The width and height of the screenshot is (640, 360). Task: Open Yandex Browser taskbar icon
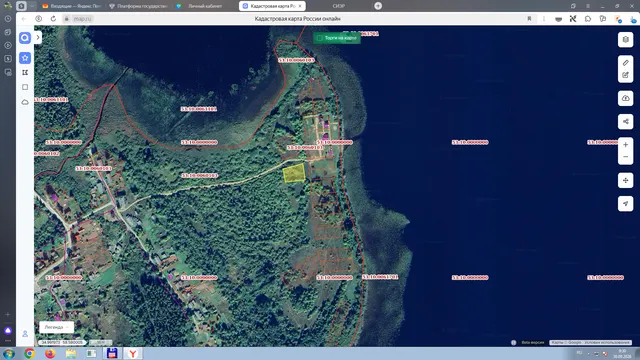click(x=133, y=353)
